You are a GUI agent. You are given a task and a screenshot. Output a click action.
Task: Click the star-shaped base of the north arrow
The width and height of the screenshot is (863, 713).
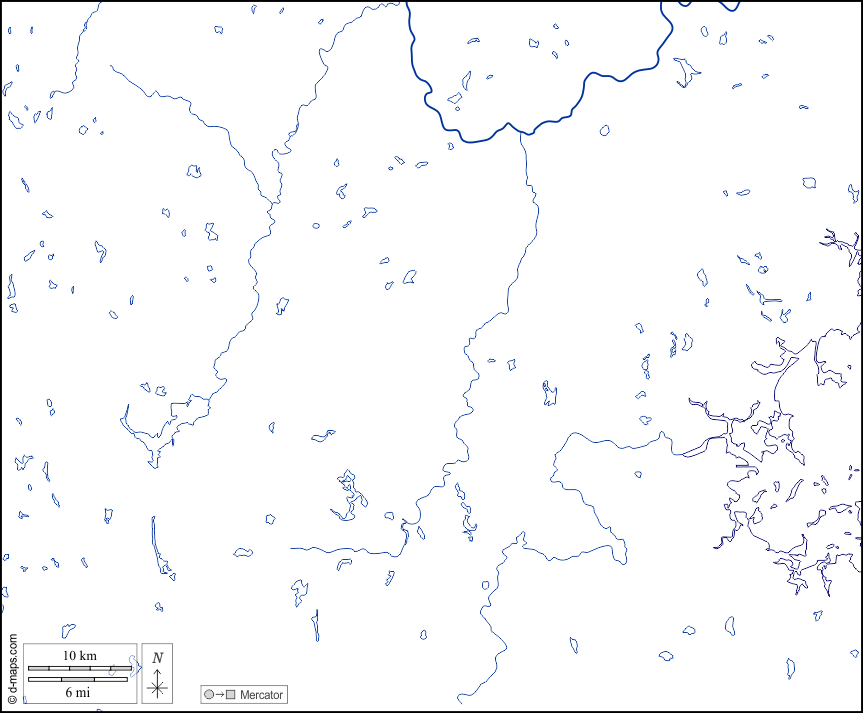pyautogui.click(x=157, y=688)
